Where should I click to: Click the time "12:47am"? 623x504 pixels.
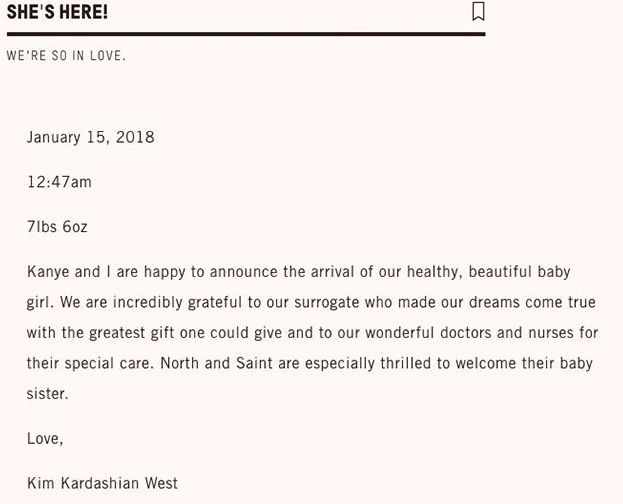point(59,182)
